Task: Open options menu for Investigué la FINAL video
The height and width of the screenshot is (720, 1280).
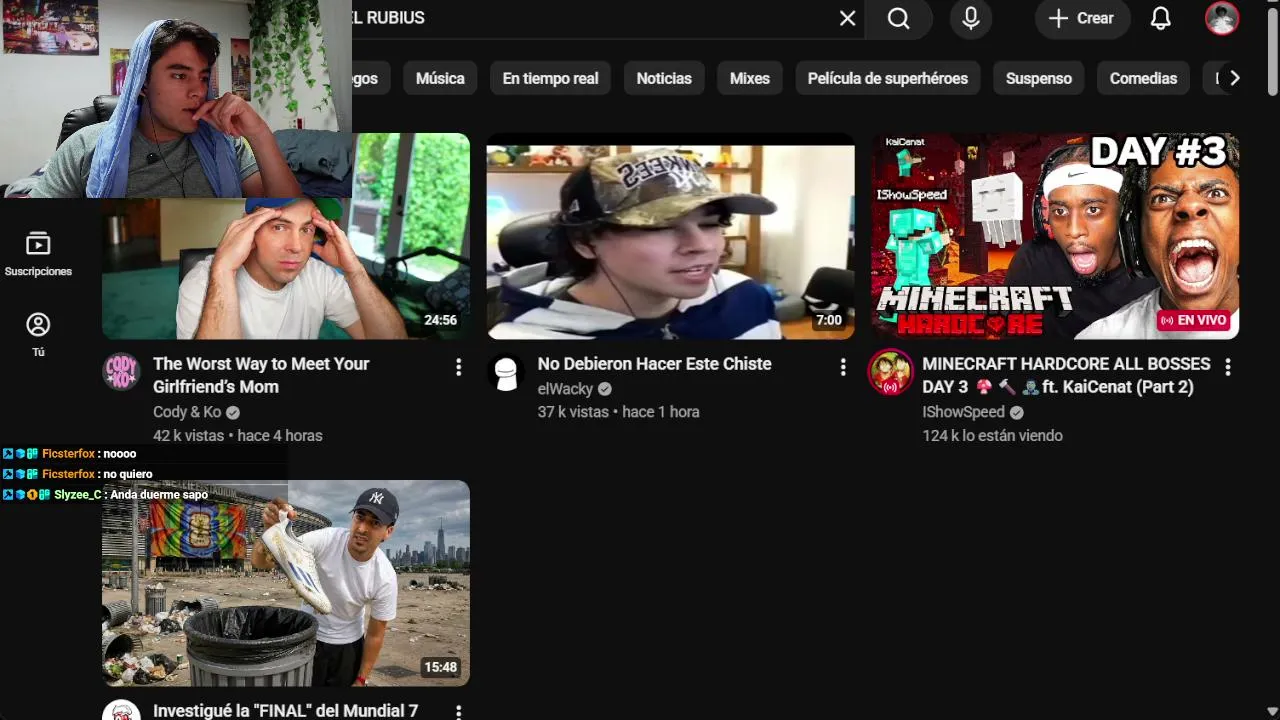Action: click(x=459, y=711)
